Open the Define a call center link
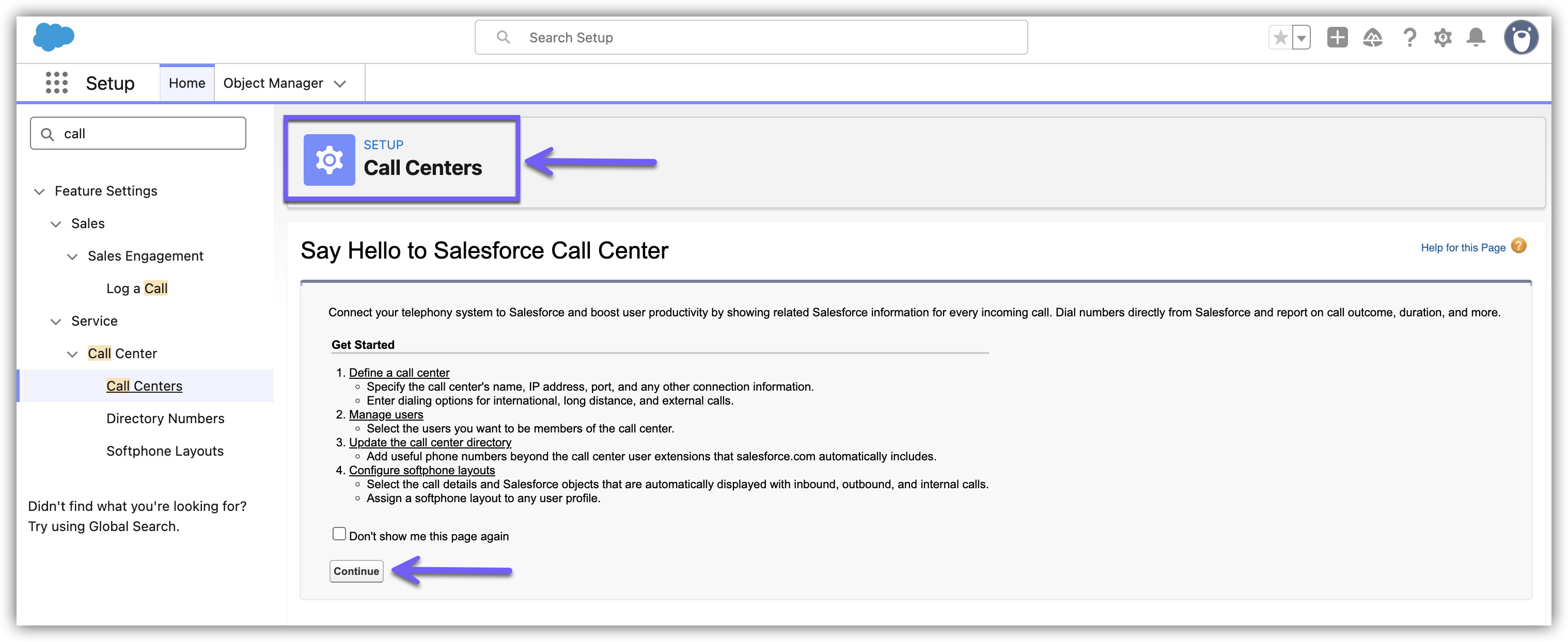The width and height of the screenshot is (1568, 642). coord(399,373)
